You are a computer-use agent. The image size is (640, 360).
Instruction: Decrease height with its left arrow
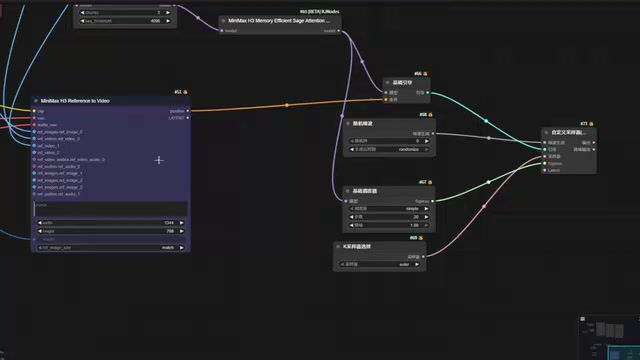40,231
